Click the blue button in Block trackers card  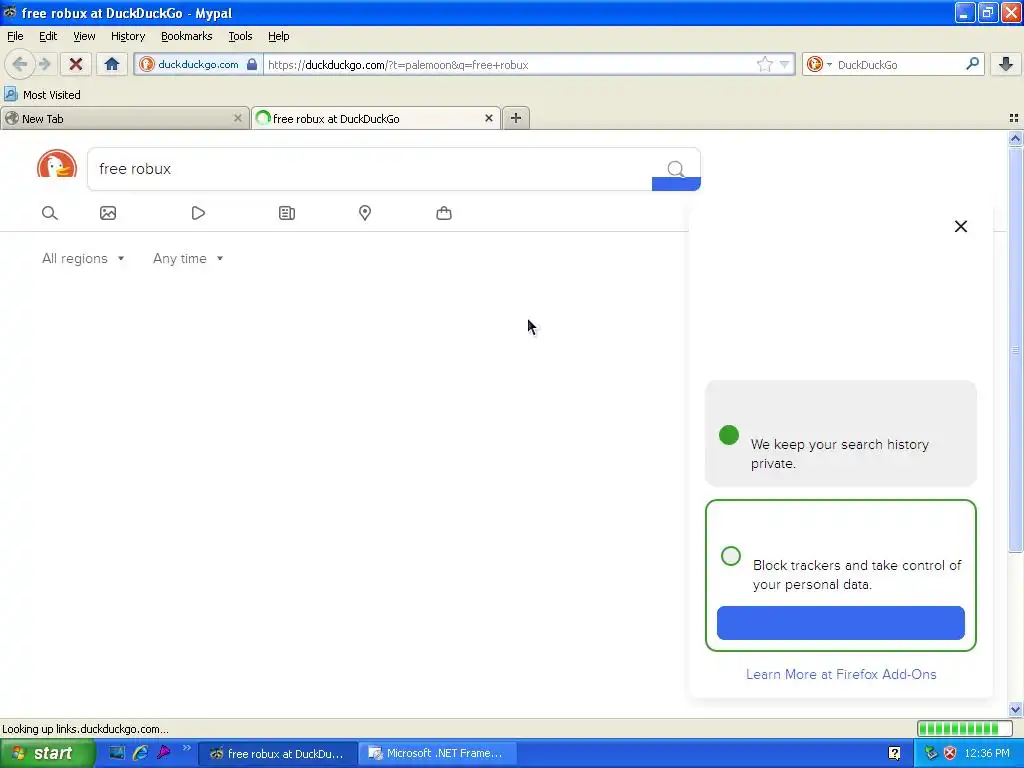[x=840, y=623]
